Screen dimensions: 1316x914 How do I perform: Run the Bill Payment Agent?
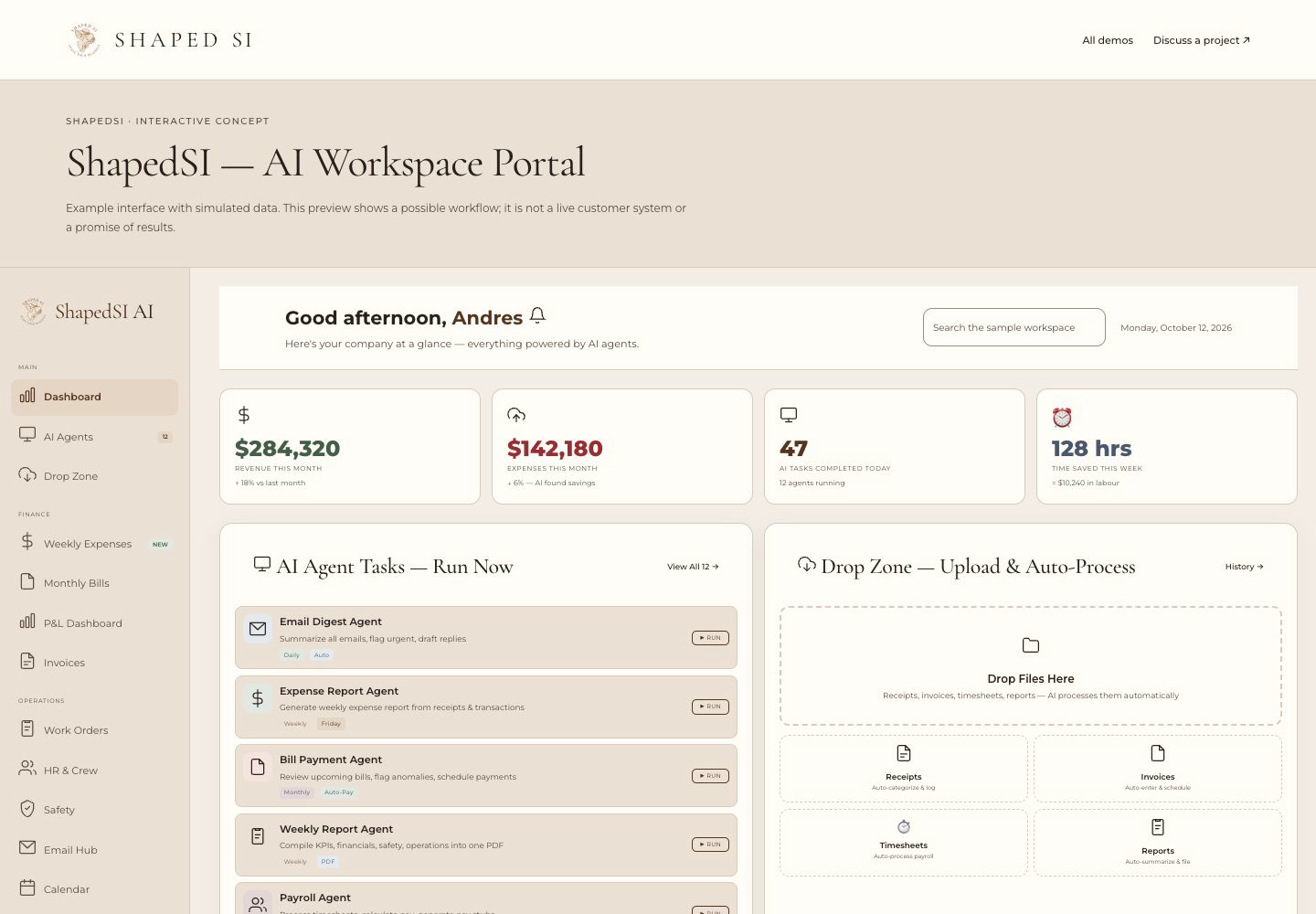click(x=710, y=776)
